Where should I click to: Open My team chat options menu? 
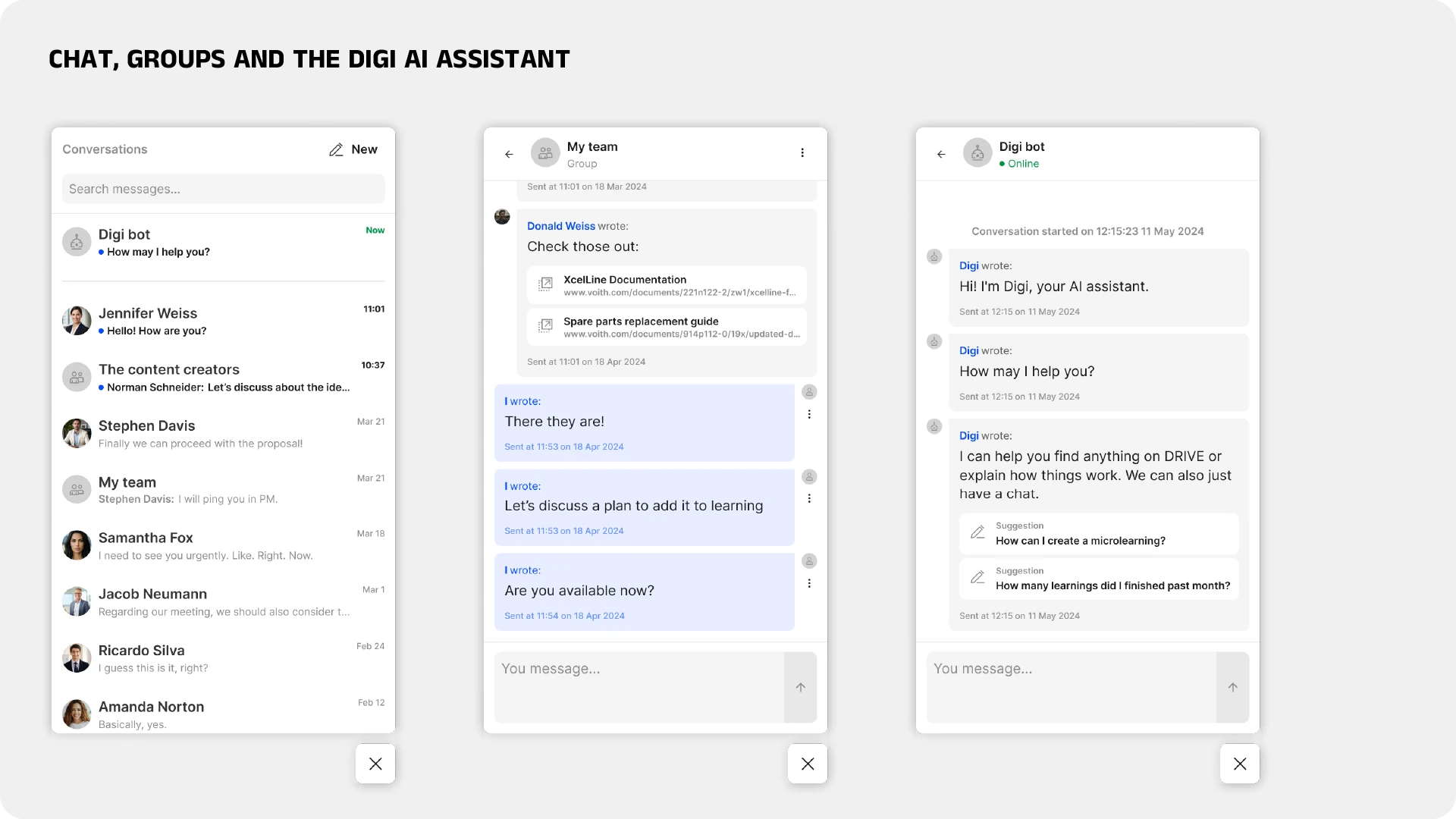(802, 153)
